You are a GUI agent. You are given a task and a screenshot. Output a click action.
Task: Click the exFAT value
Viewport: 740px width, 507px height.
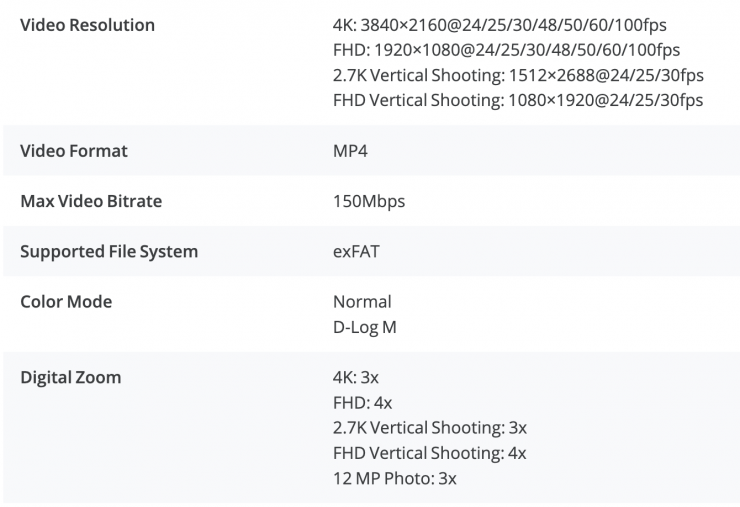pyautogui.click(x=356, y=251)
